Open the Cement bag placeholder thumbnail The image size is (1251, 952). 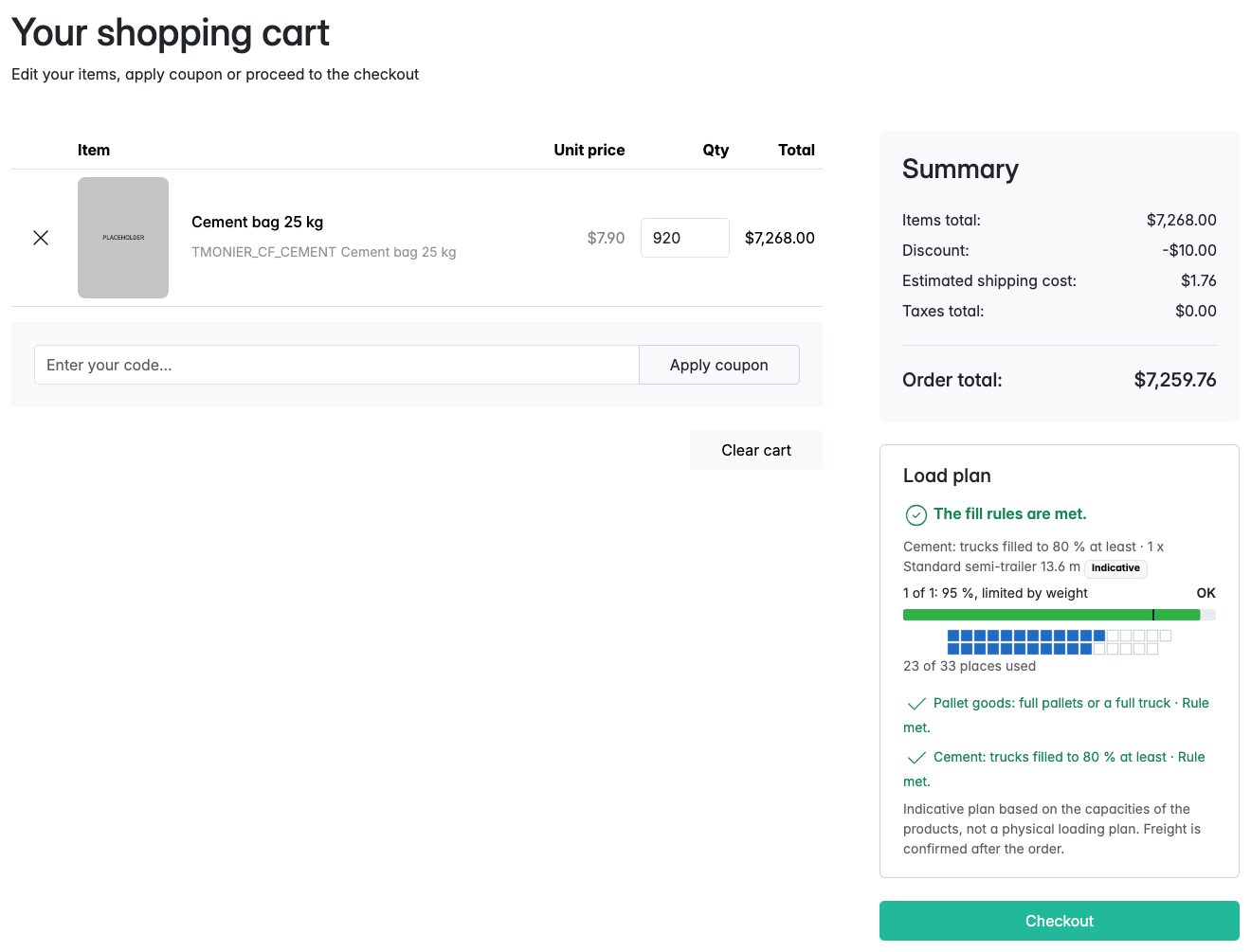tap(123, 238)
